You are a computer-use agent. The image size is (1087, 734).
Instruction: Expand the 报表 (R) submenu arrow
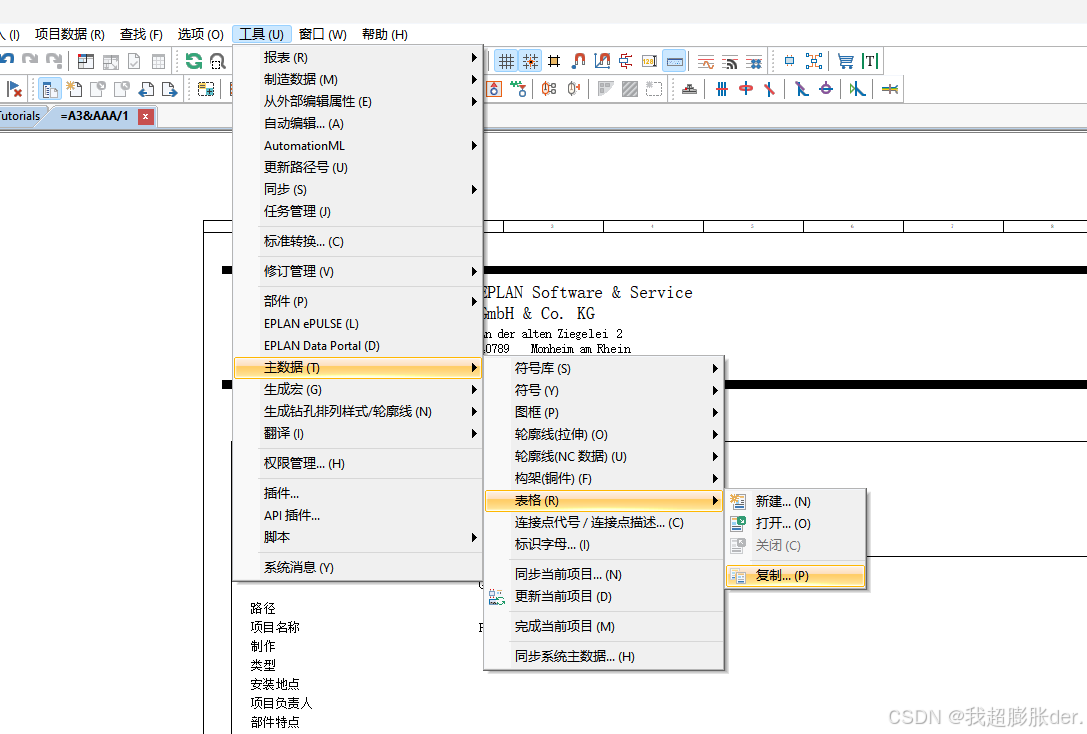(474, 58)
